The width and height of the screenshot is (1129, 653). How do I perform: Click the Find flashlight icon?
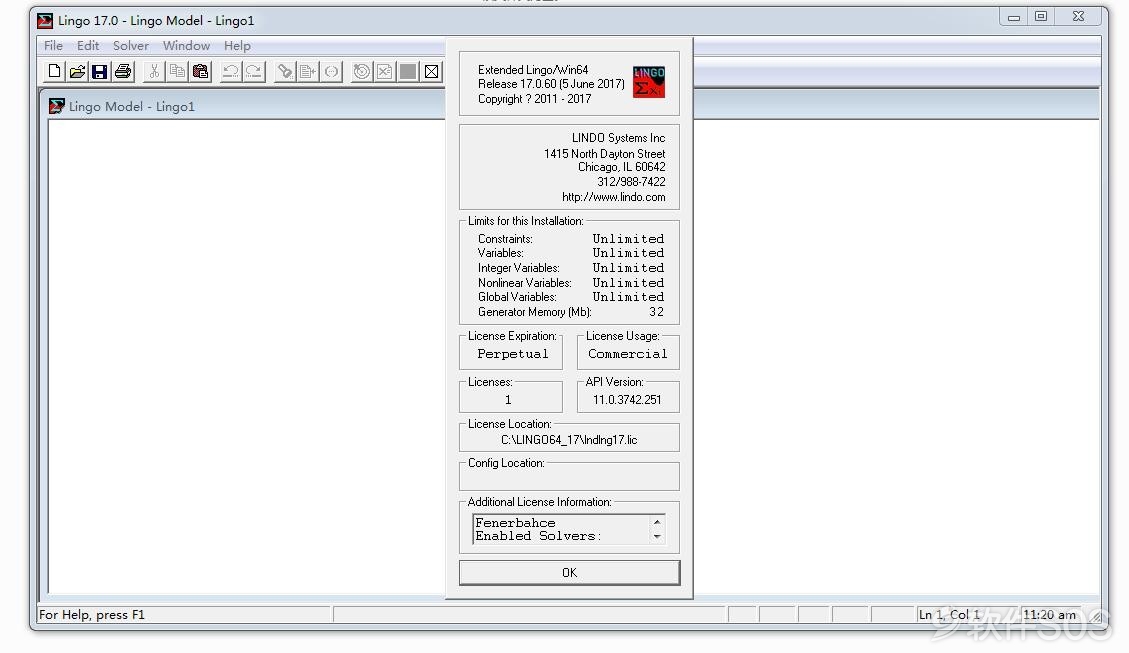pos(285,71)
